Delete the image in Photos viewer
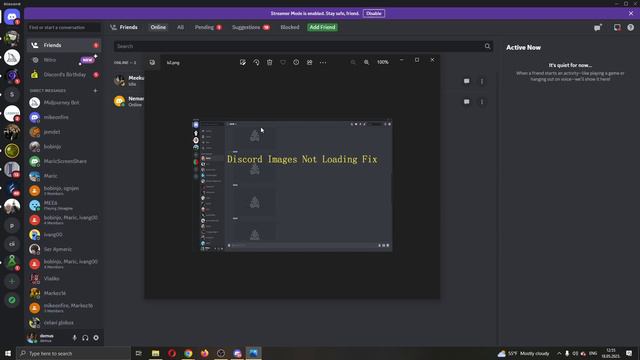 (x=269, y=62)
